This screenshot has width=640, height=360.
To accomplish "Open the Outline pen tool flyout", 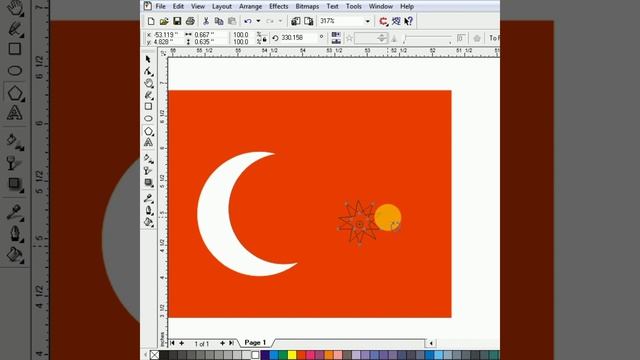I will click(x=148, y=211).
